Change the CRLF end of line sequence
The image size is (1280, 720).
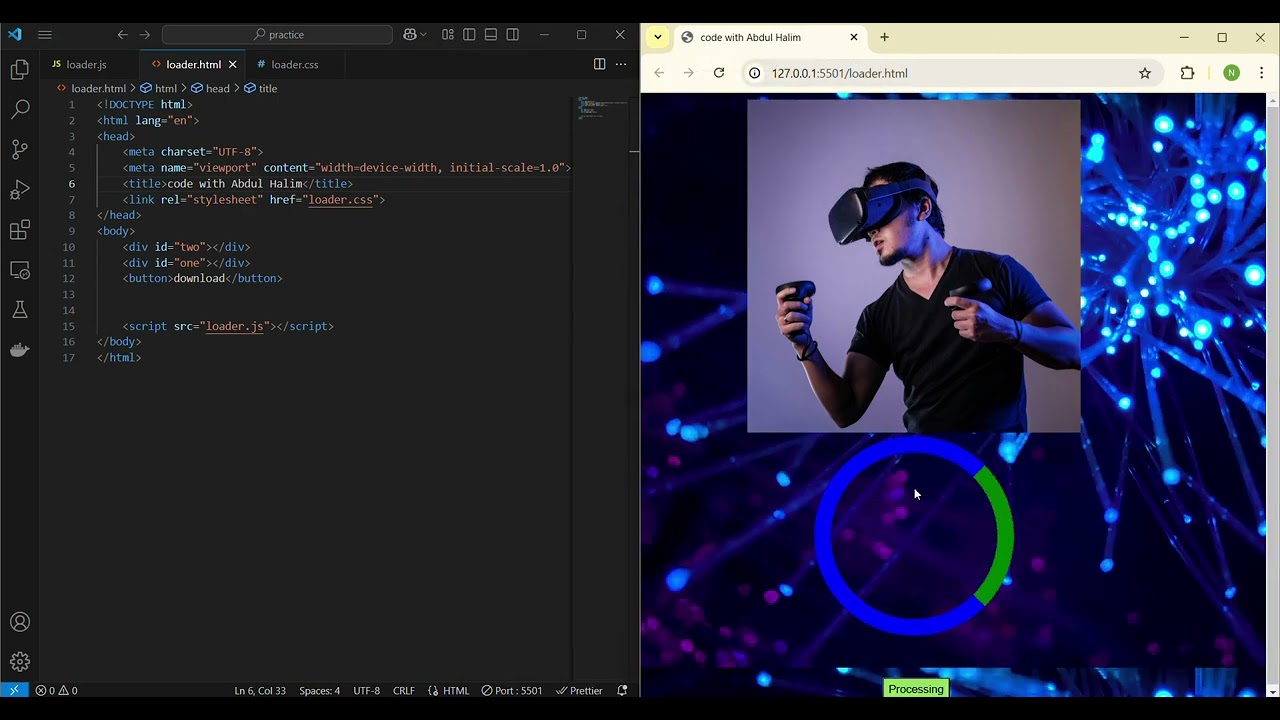coord(404,690)
